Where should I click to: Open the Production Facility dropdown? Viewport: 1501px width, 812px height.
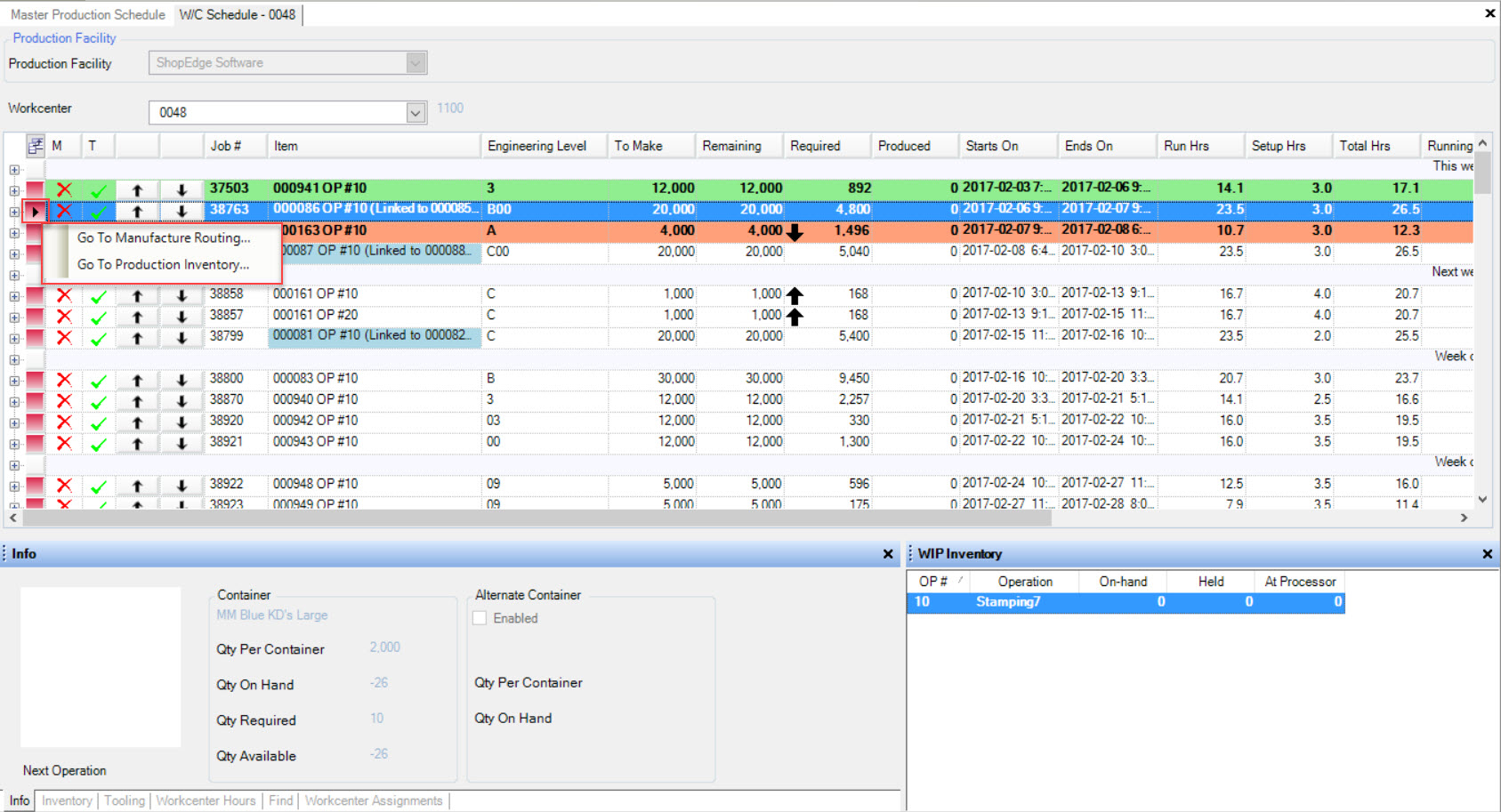click(x=416, y=63)
